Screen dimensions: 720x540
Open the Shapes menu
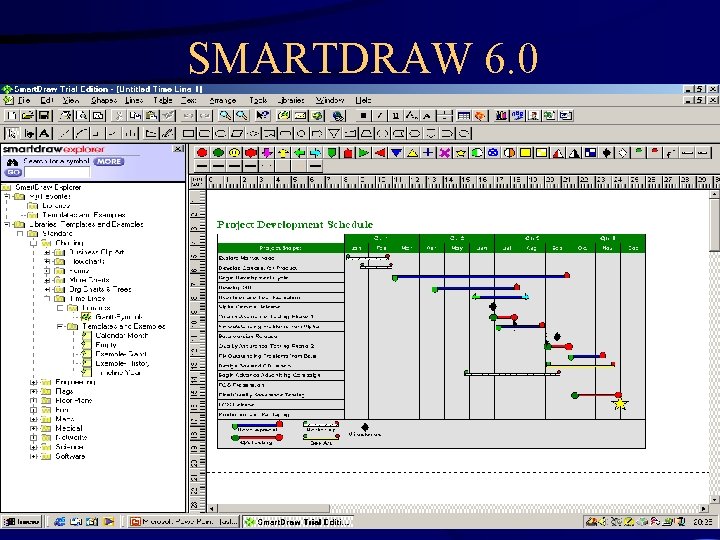[x=104, y=100]
